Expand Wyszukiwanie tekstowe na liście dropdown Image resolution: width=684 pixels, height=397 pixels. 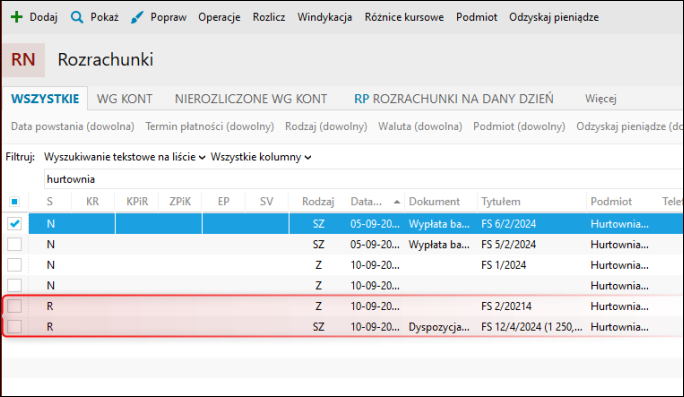tap(124, 157)
